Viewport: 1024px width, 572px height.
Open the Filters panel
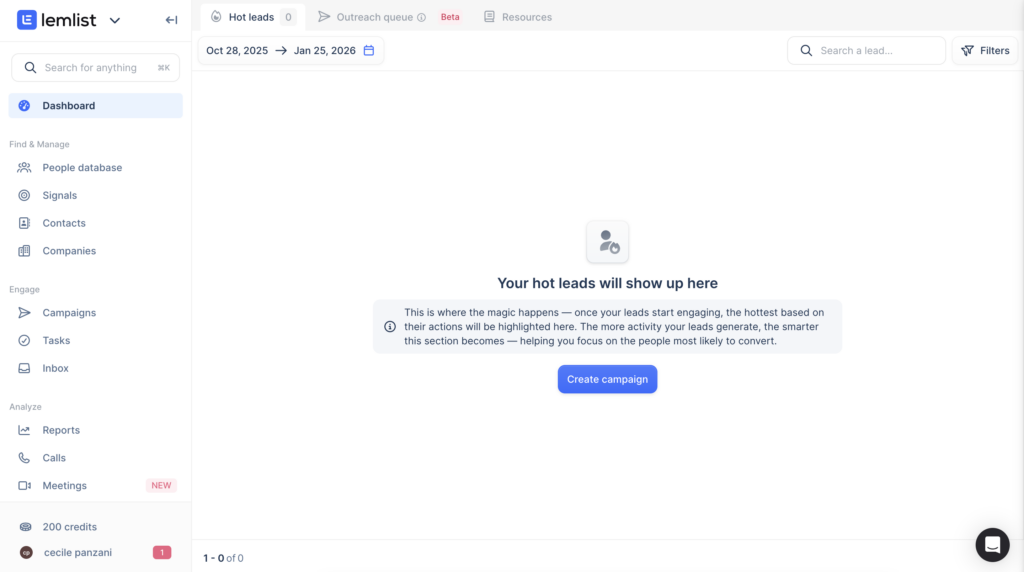tap(985, 51)
